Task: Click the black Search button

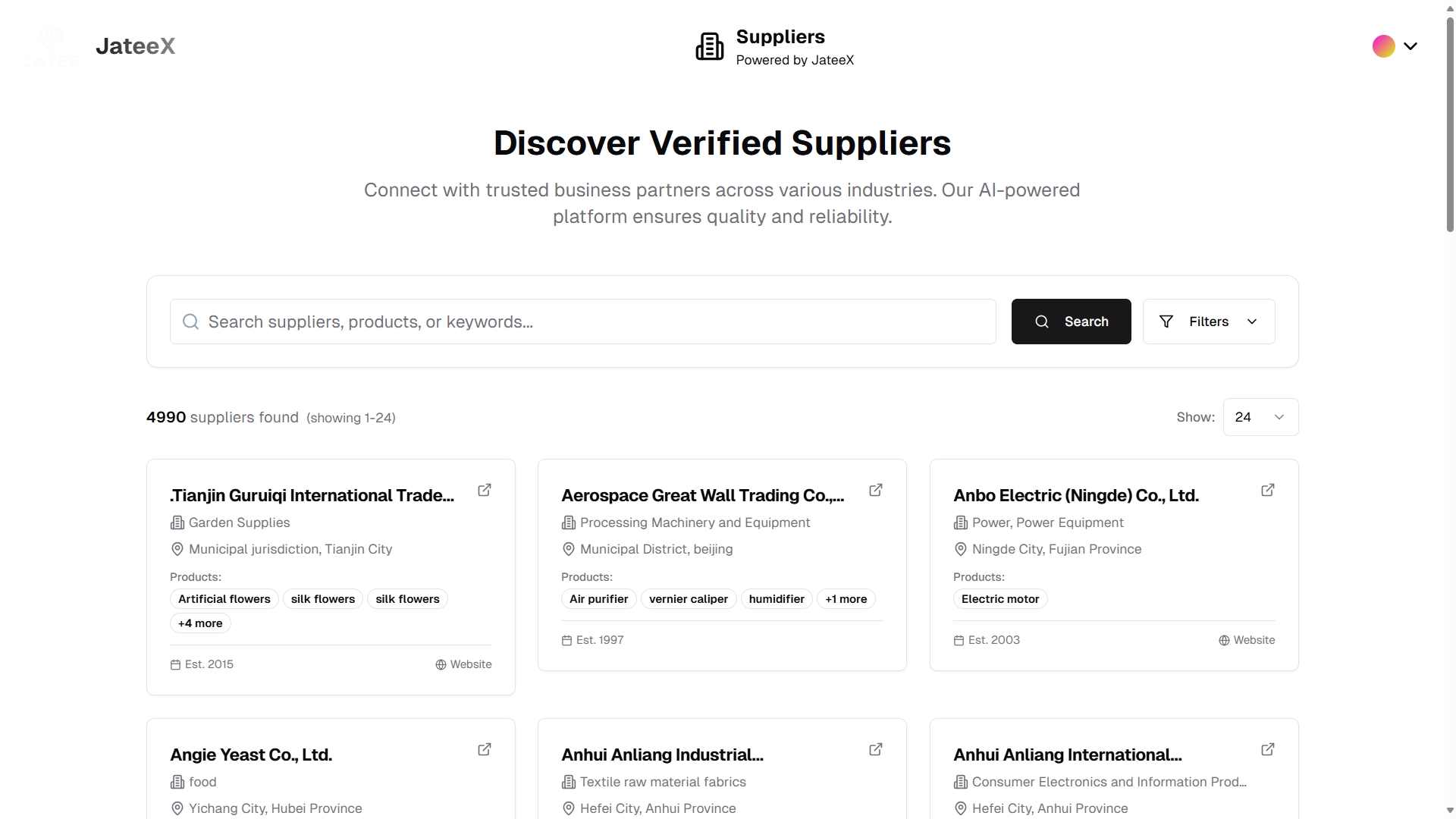Action: 1071,322
